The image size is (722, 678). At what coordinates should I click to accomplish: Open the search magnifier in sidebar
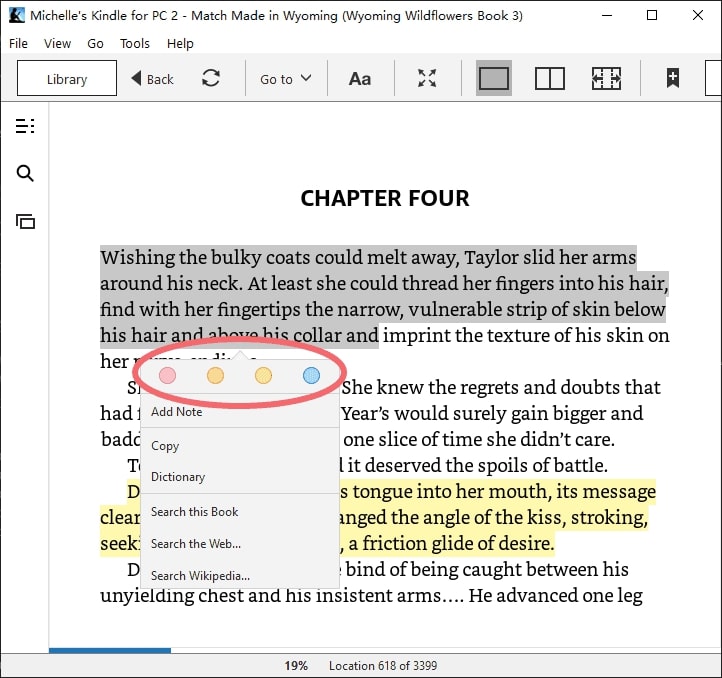[x=25, y=173]
